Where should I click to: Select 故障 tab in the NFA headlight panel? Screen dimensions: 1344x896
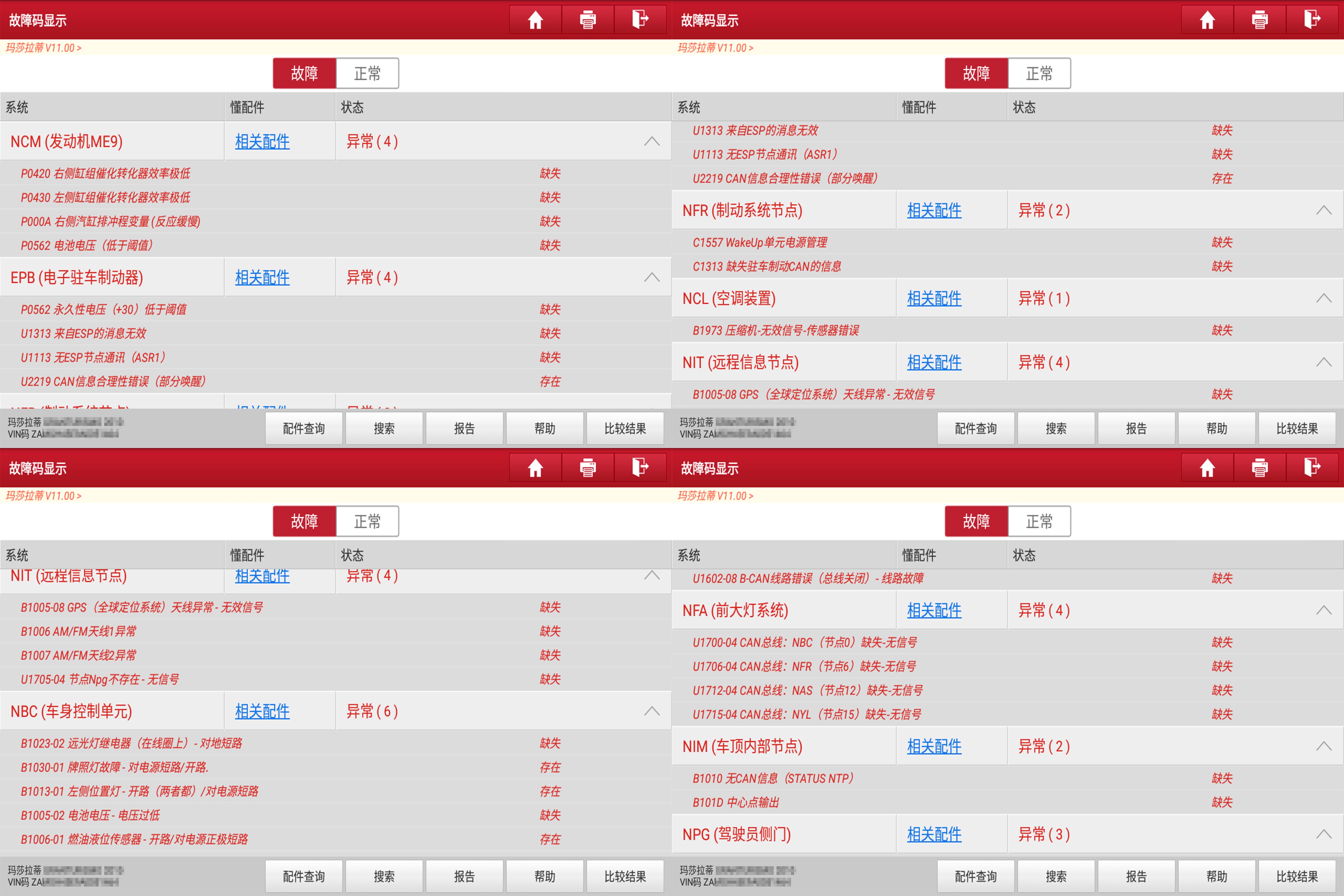[x=976, y=521]
